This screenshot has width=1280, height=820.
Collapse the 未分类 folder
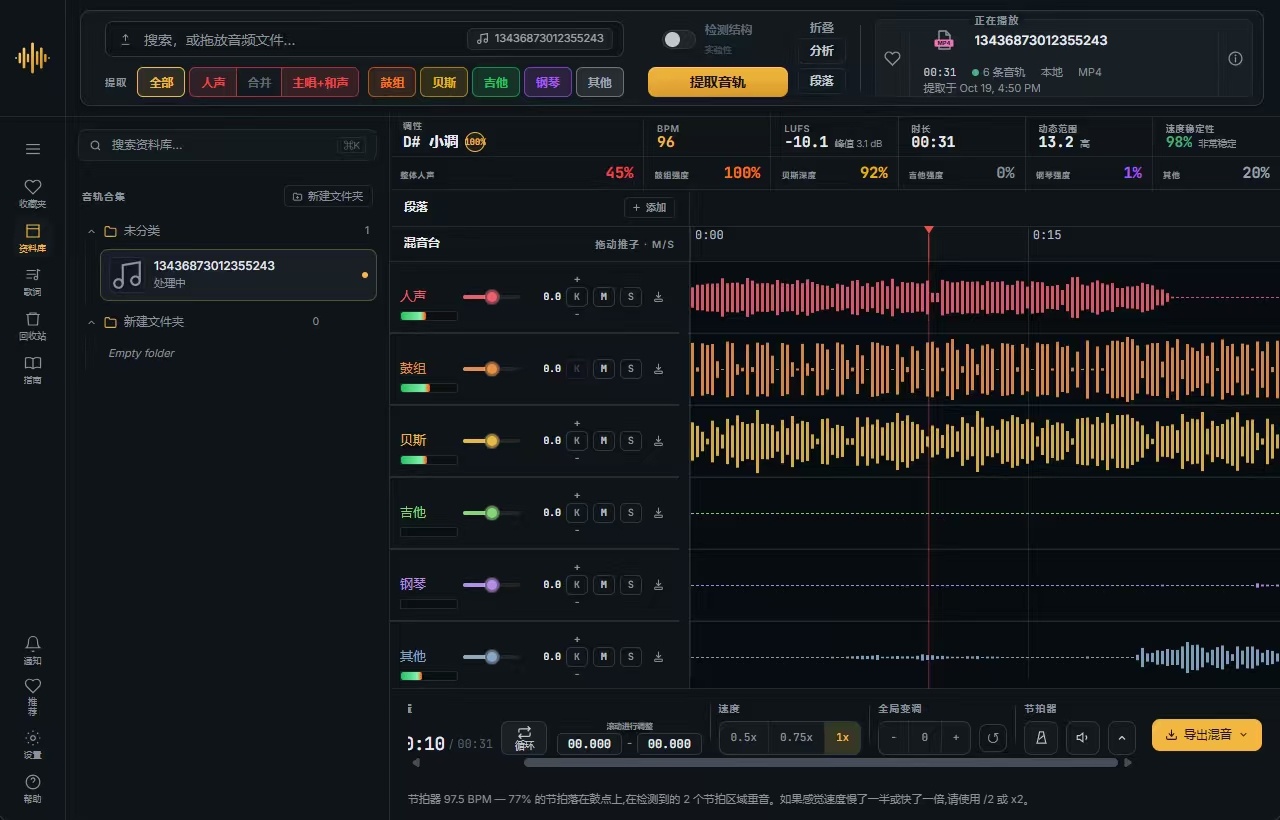[x=92, y=231]
